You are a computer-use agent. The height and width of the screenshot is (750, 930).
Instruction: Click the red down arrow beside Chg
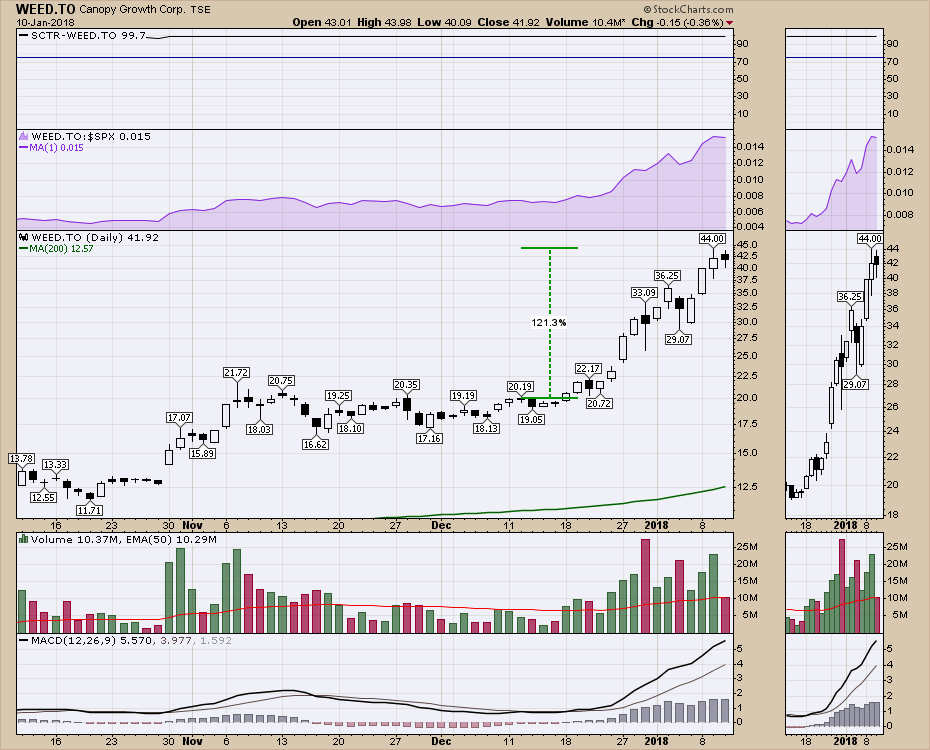click(729, 23)
